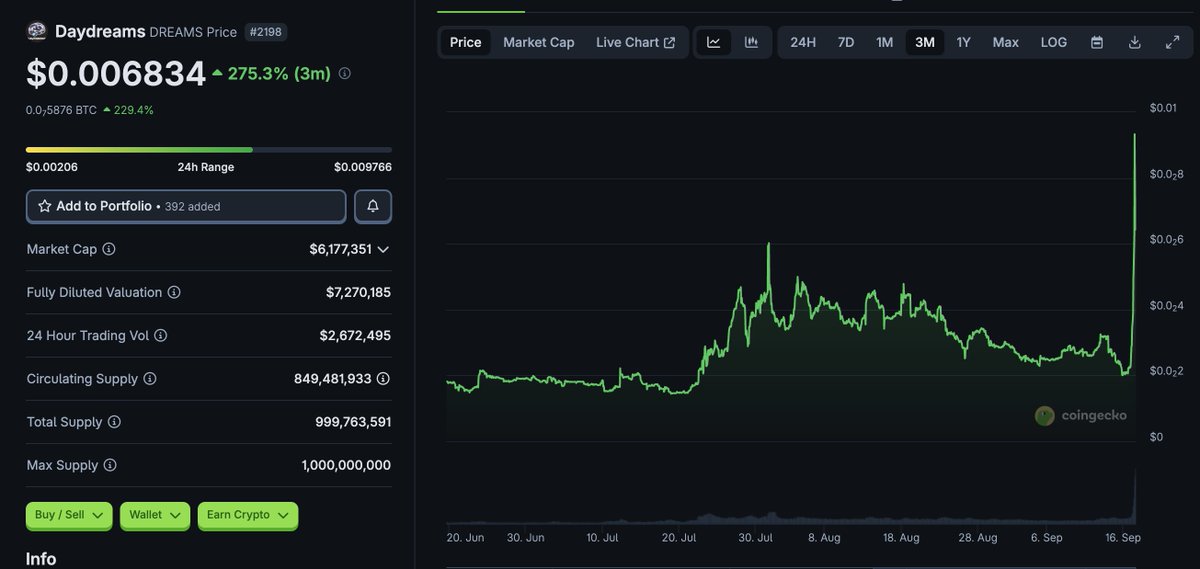Select the Price chart tab
1200x569 pixels.
point(465,42)
